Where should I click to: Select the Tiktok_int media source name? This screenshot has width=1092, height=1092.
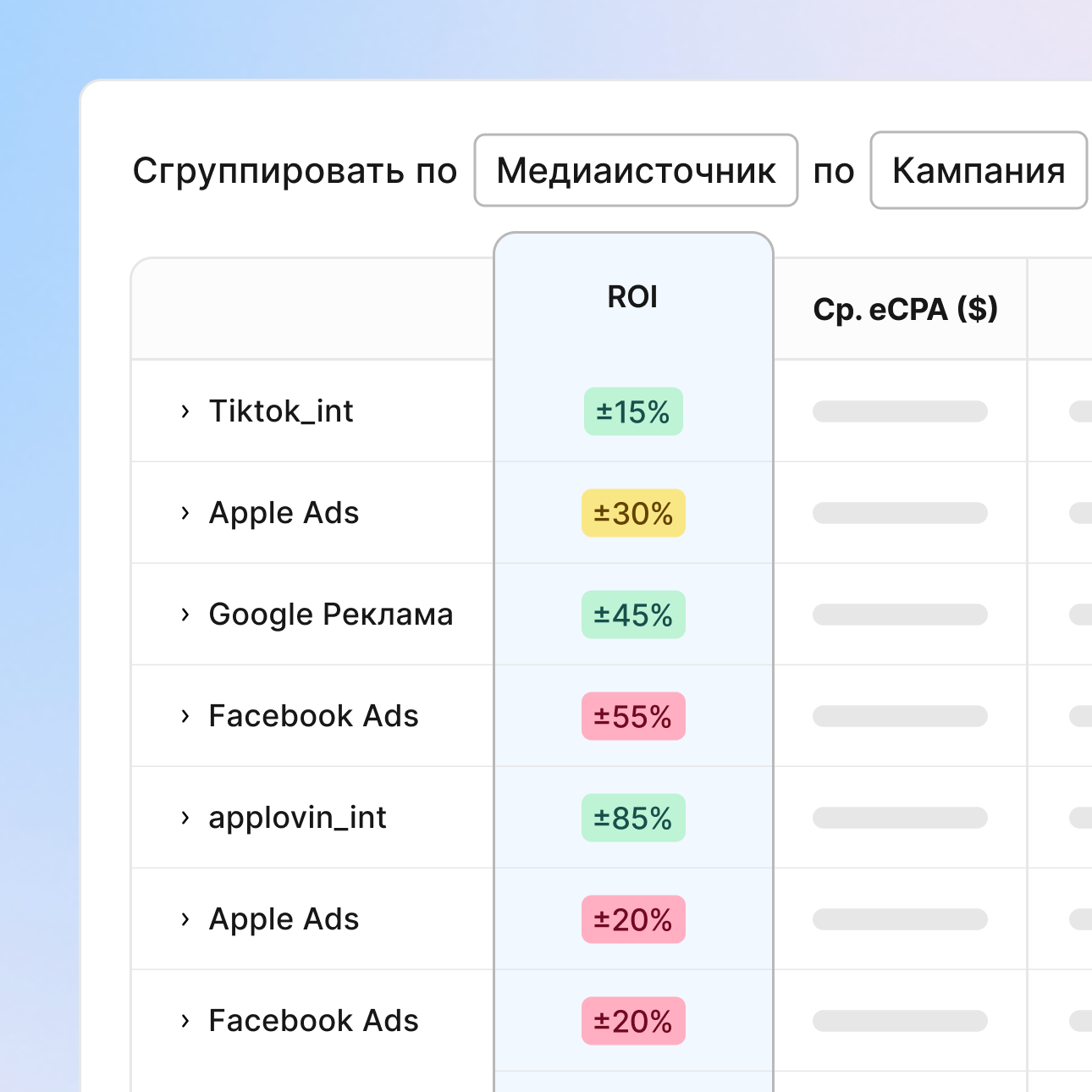click(282, 411)
